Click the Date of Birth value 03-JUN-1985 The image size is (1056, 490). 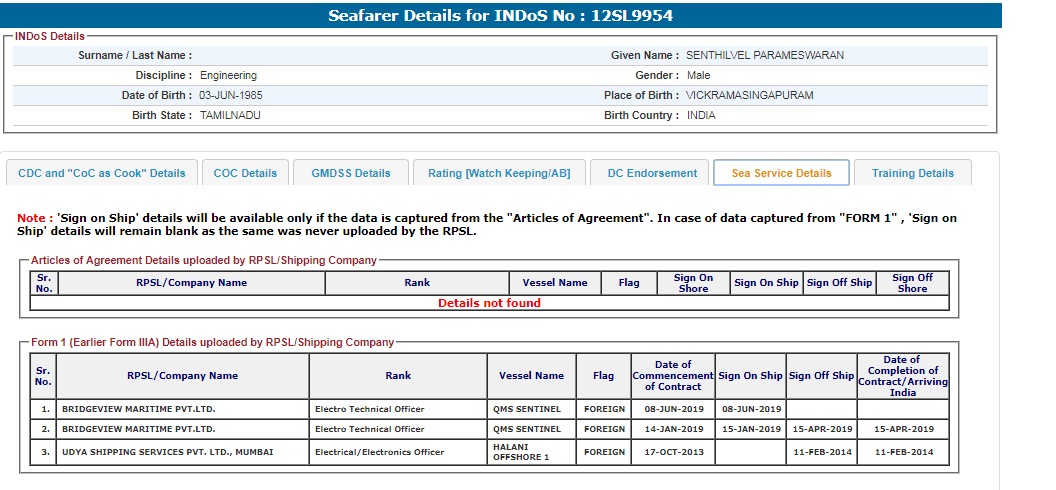(x=230, y=96)
